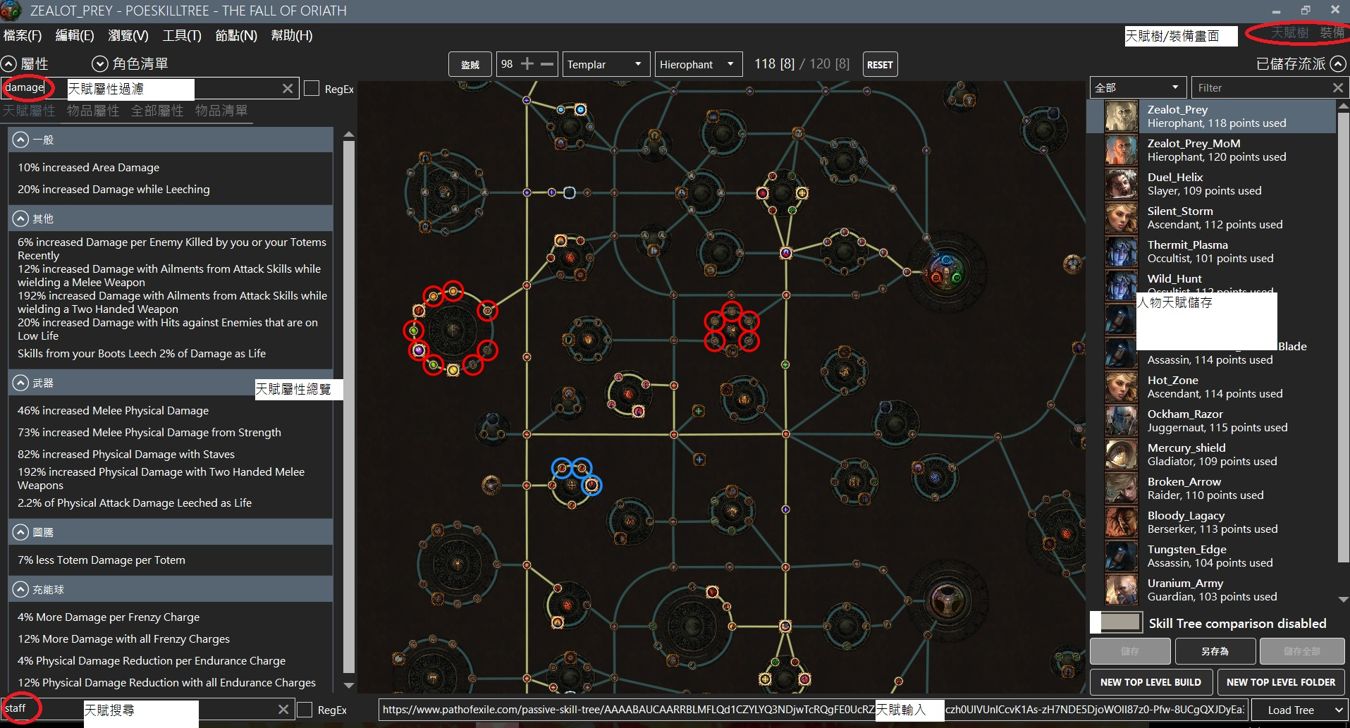1350x728 pixels.
Task: Click NEW TOP LEVEL BUILD
Action: tap(1150, 682)
